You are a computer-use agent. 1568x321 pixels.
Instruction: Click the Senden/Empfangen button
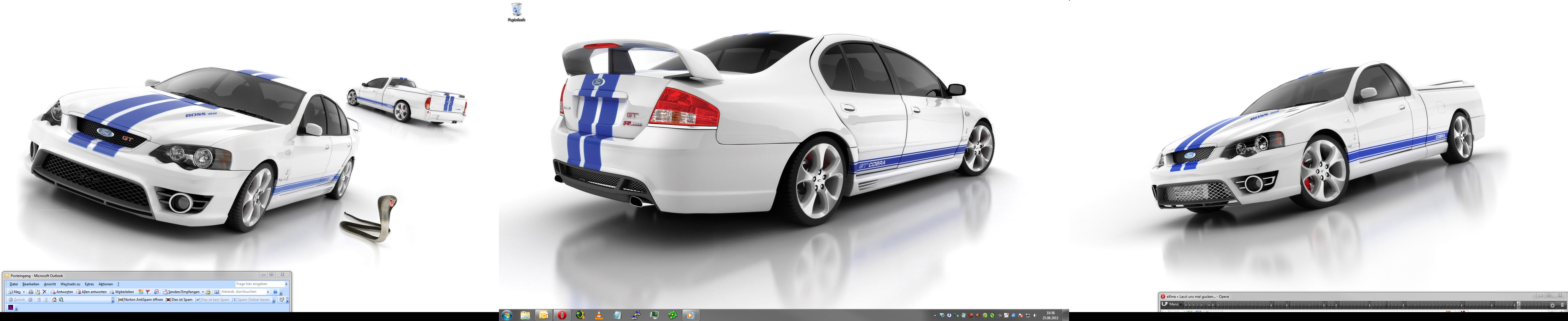click(181, 292)
